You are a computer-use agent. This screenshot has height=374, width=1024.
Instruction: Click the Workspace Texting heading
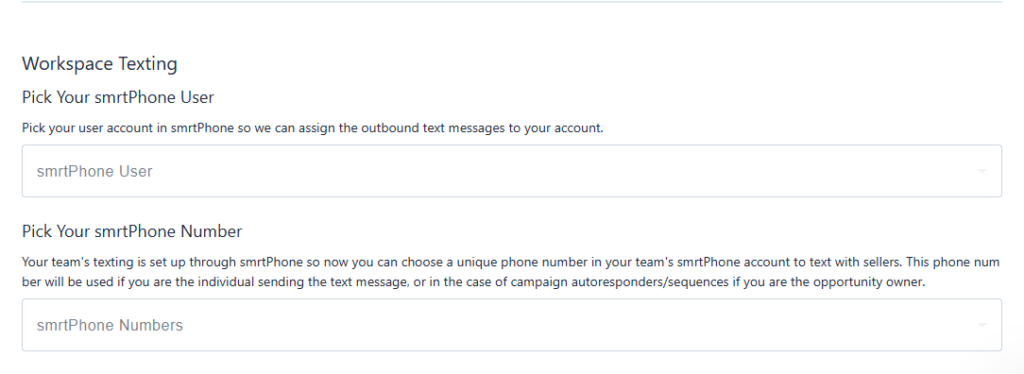[99, 64]
